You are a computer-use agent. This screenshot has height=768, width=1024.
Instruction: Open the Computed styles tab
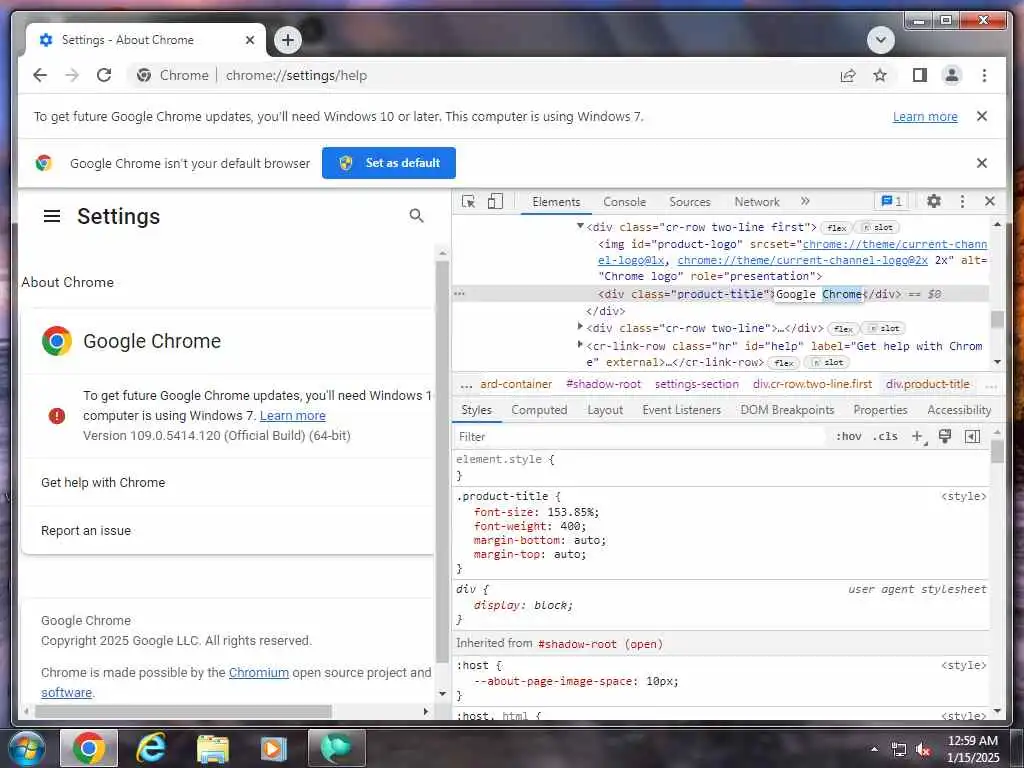point(539,410)
